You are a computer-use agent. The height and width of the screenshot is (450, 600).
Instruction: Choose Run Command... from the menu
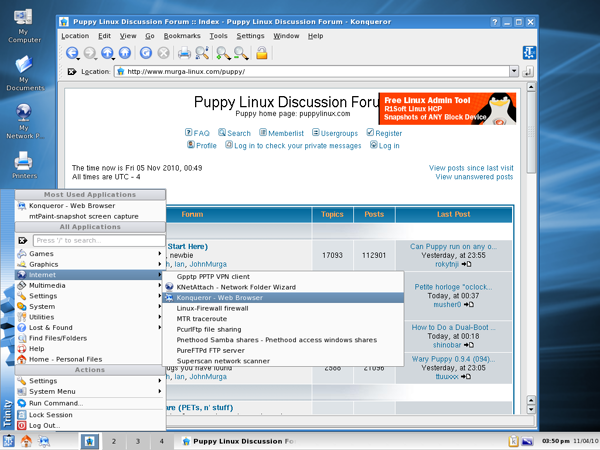(x=90, y=403)
